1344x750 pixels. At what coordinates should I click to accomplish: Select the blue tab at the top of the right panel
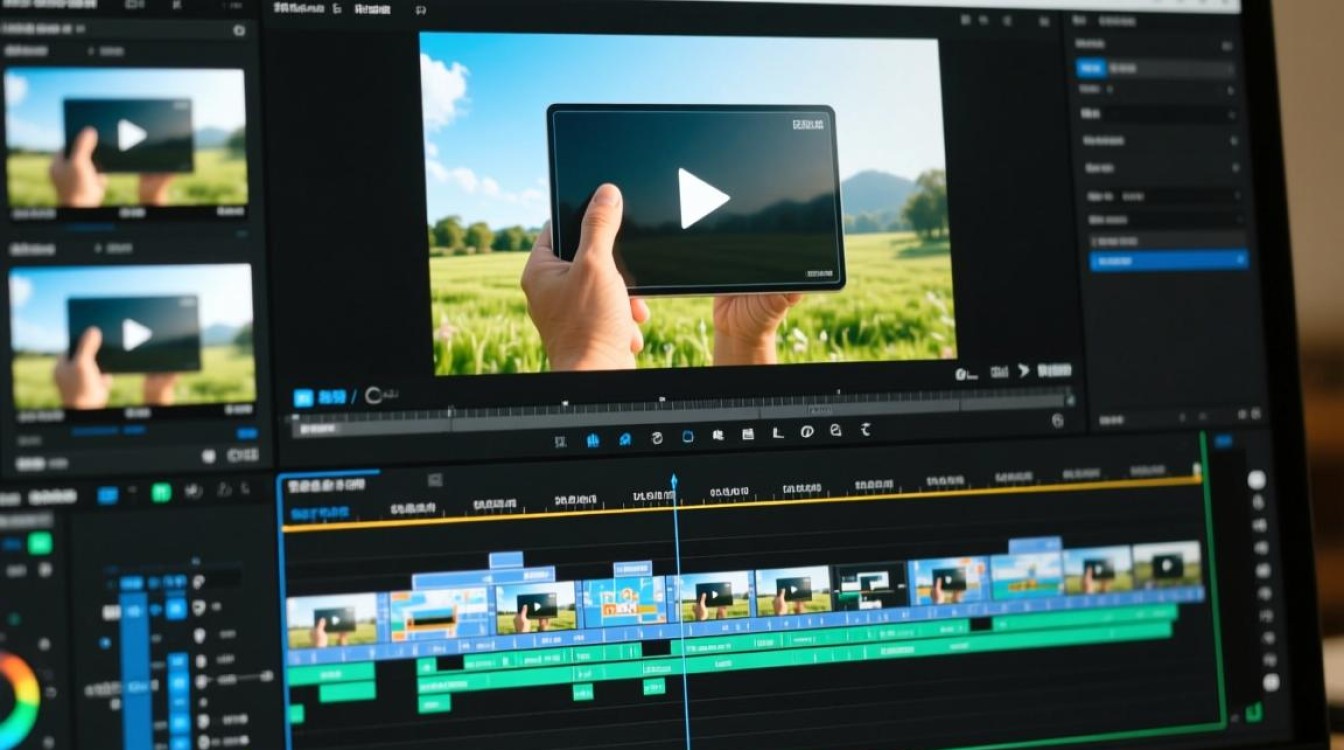[x=1090, y=68]
